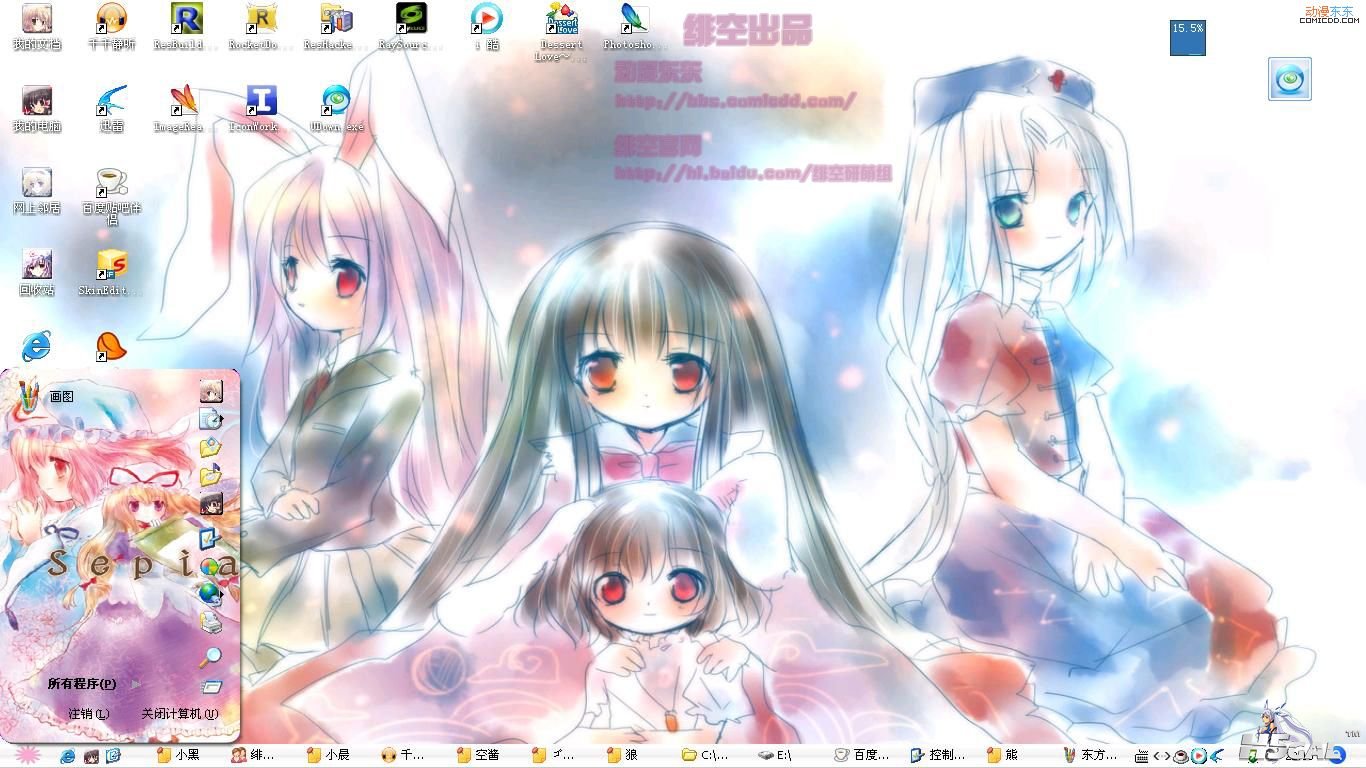Open the 我的电脑 desktop icon
Viewport: 1366px width, 768px height.
[x=37, y=108]
